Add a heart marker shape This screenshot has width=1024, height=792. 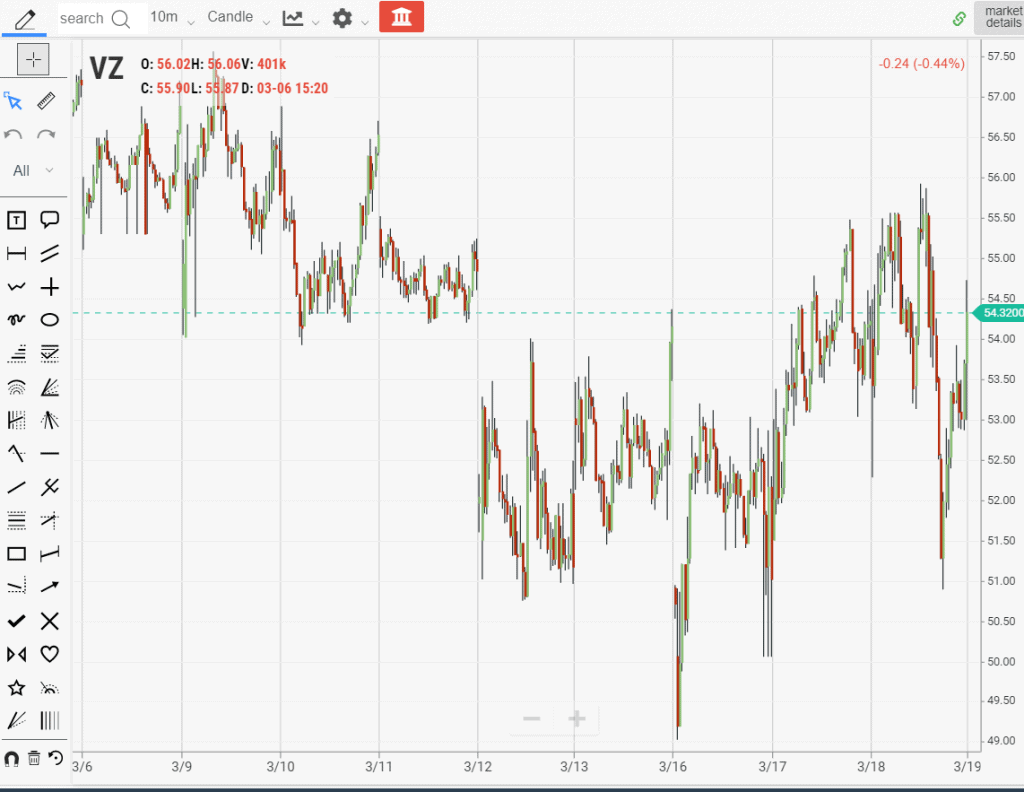click(x=49, y=654)
